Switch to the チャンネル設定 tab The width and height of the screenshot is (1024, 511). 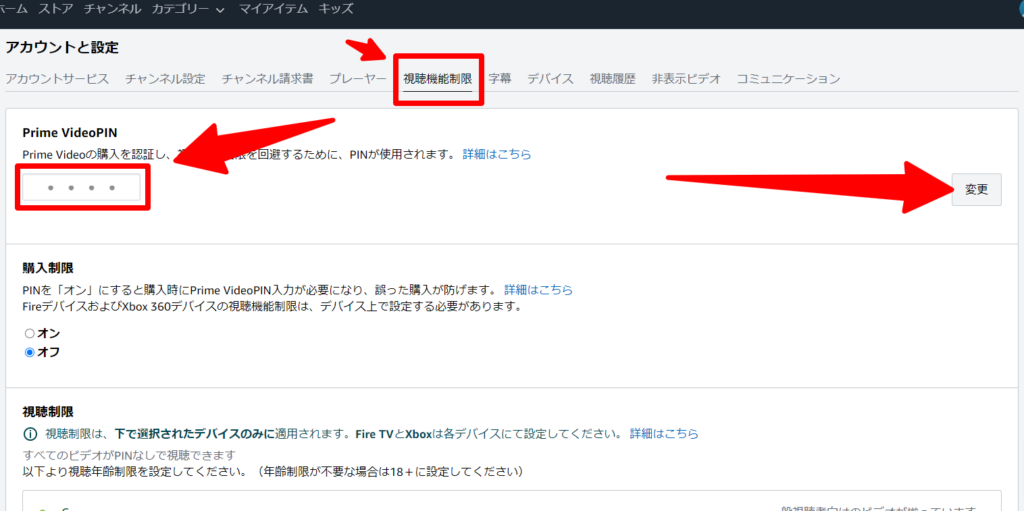(x=165, y=79)
